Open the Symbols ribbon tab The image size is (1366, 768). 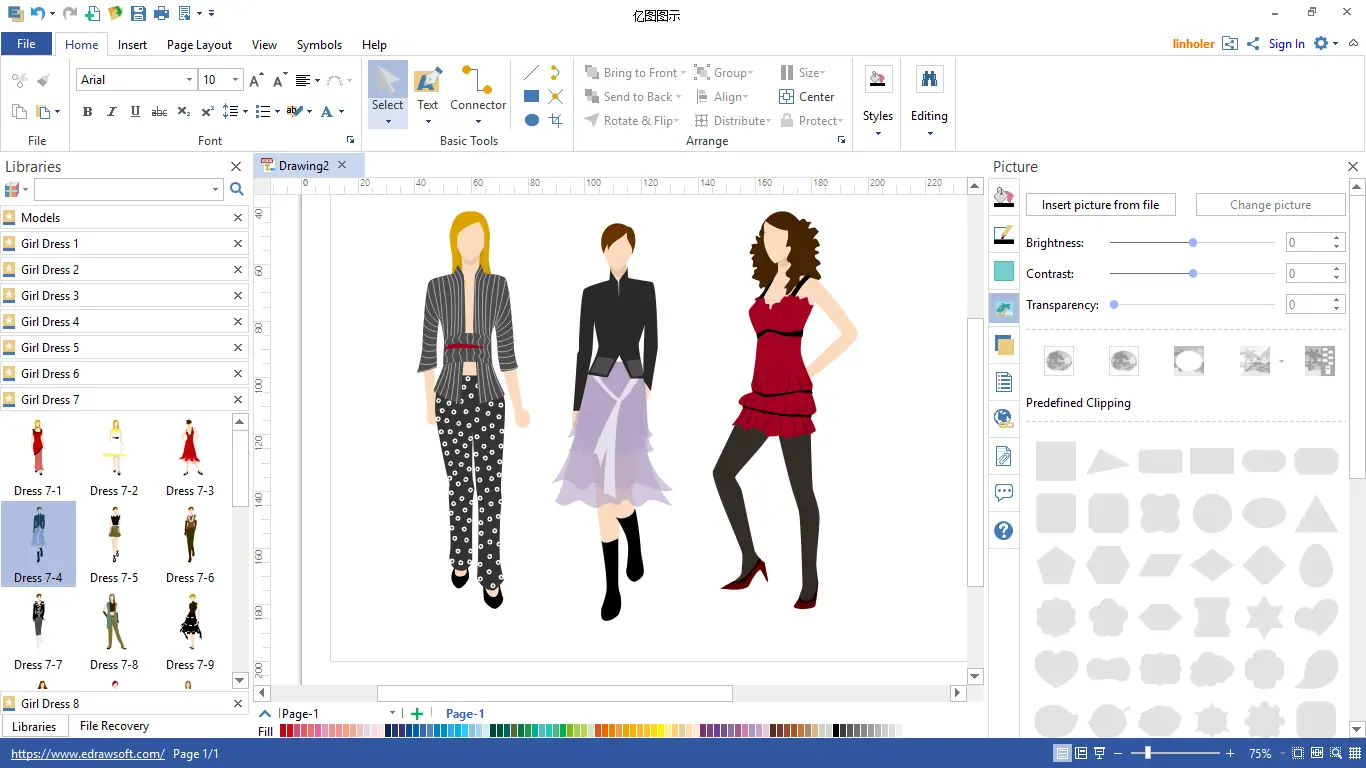tap(319, 45)
